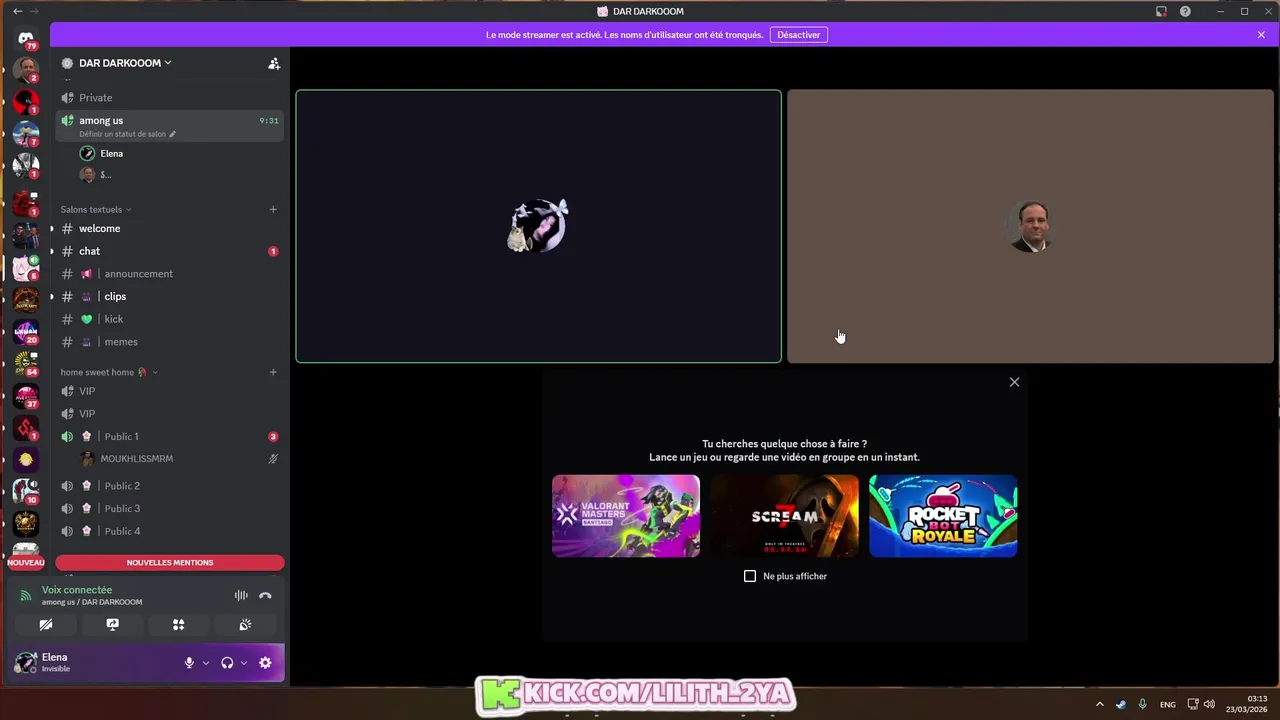Select the brown video tile with suited man
The image size is (1280, 720).
point(1030,226)
